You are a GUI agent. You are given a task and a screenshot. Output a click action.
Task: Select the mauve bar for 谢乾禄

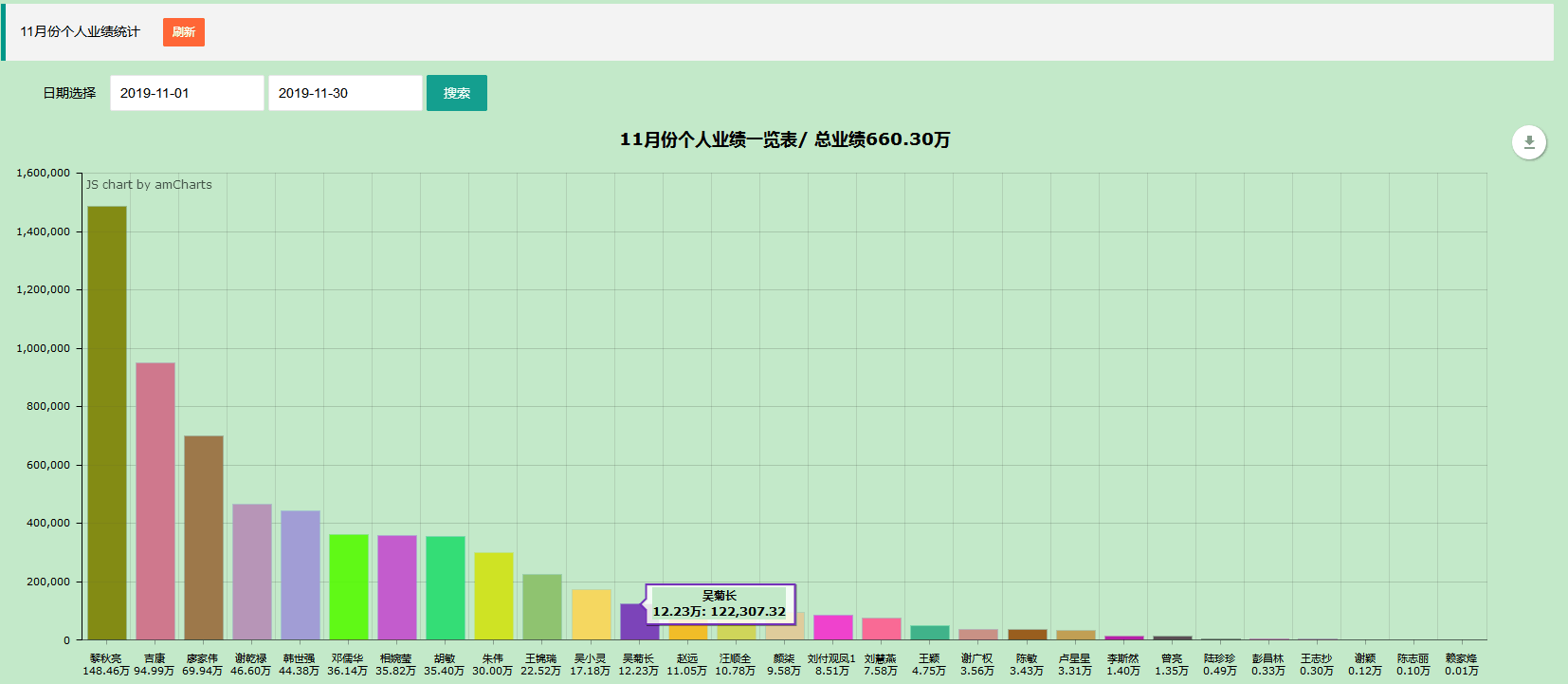tap(252, 571)
